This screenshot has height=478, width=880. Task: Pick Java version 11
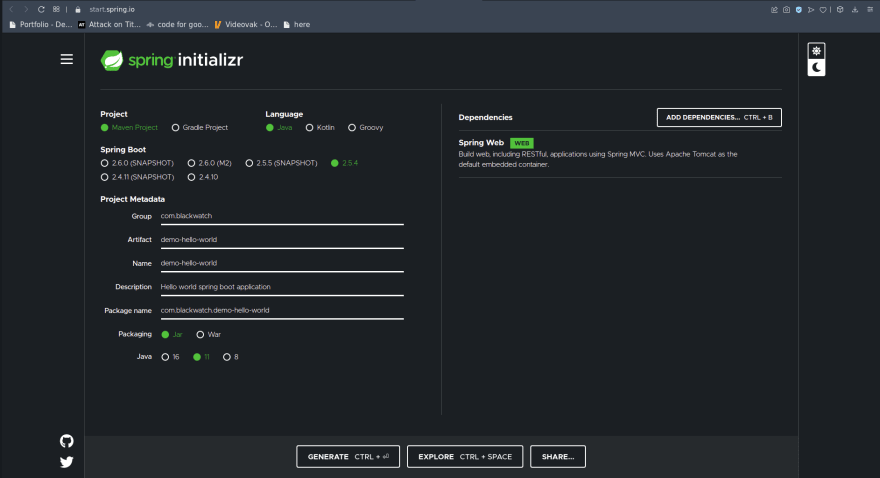[x=201, y=357]
